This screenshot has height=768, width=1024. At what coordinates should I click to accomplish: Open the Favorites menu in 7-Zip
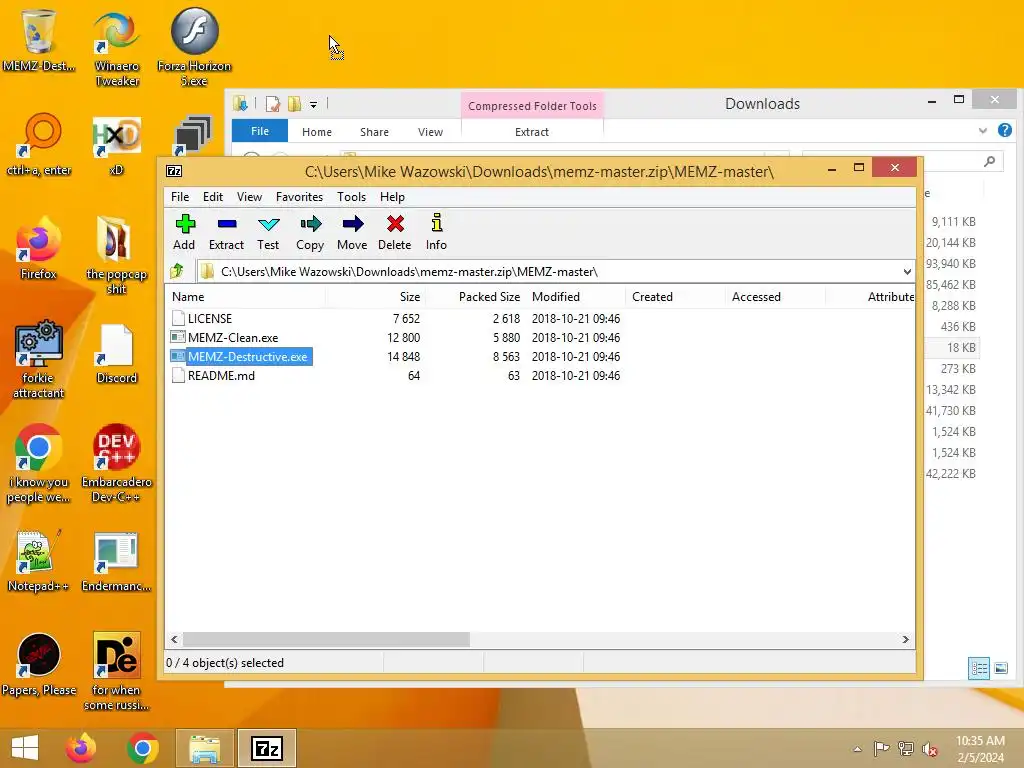pos(299,197)
